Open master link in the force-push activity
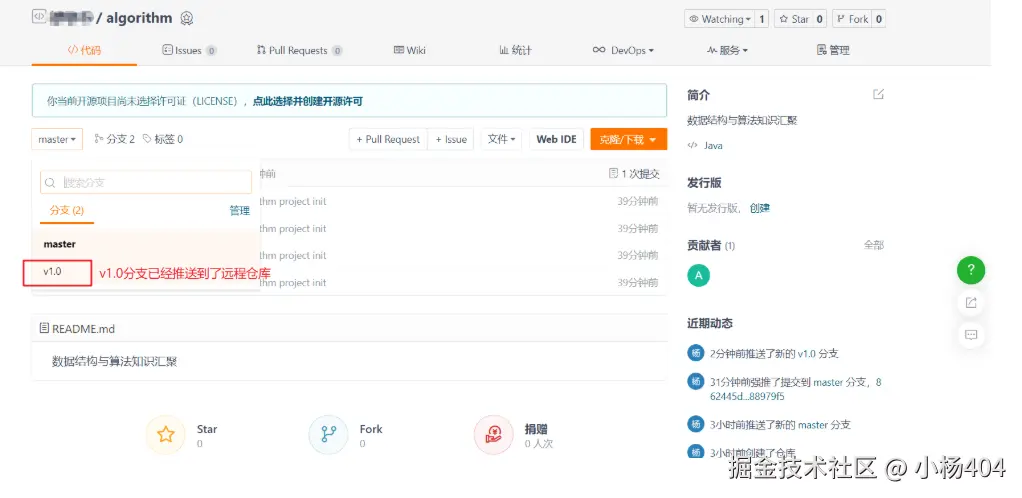This screenshot has height=498, width=1022. click(x=828, y=382)
